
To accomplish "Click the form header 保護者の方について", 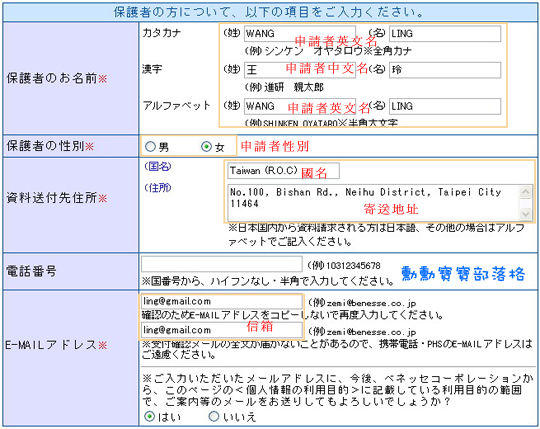I will tap(269, 12).
